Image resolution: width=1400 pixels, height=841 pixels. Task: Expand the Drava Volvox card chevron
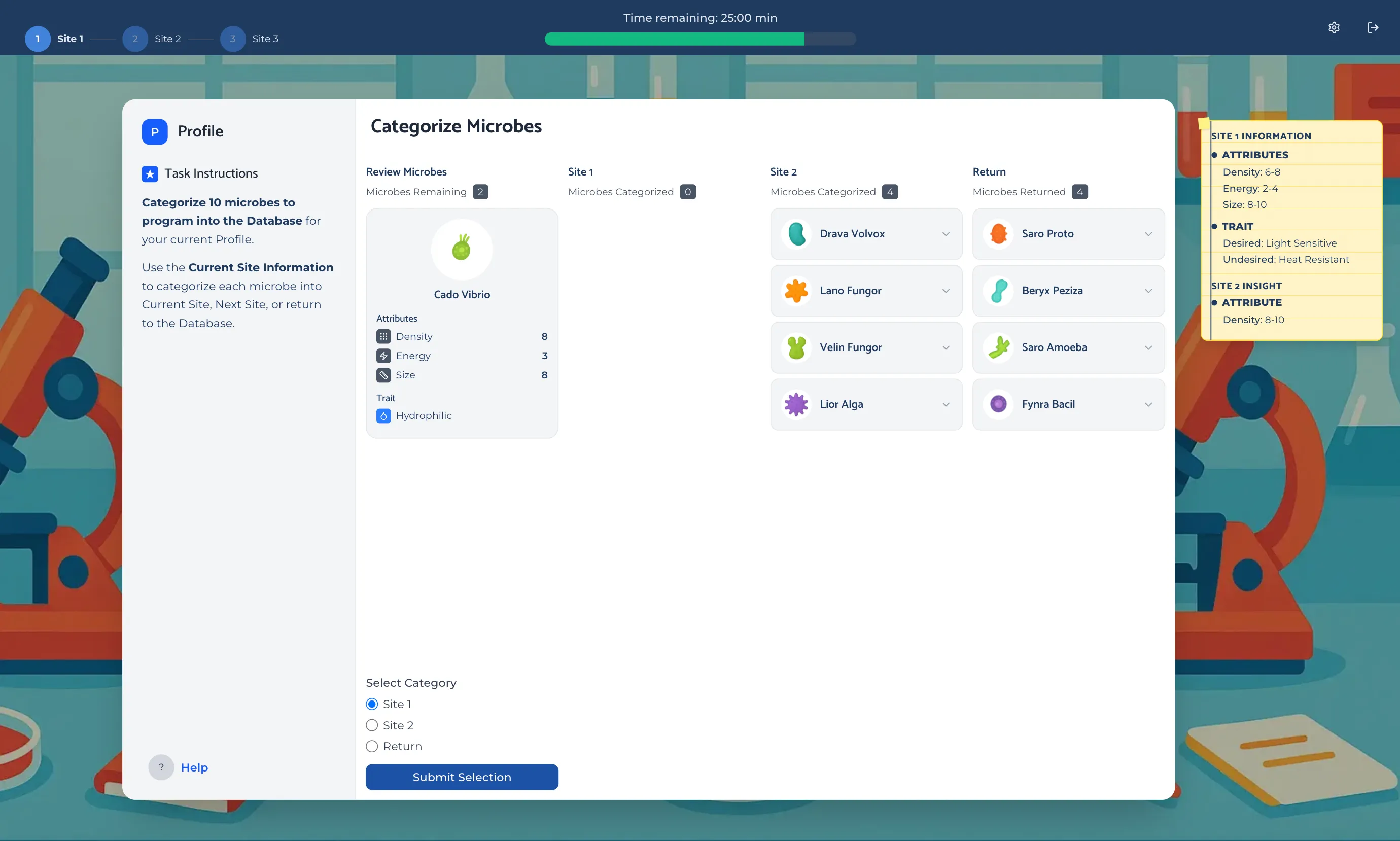point(946,234)
